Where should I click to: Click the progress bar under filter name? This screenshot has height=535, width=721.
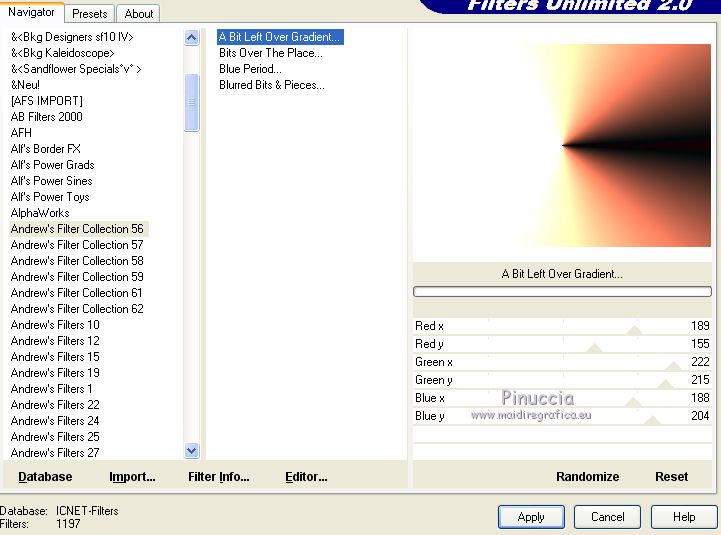tap(562, 291)
